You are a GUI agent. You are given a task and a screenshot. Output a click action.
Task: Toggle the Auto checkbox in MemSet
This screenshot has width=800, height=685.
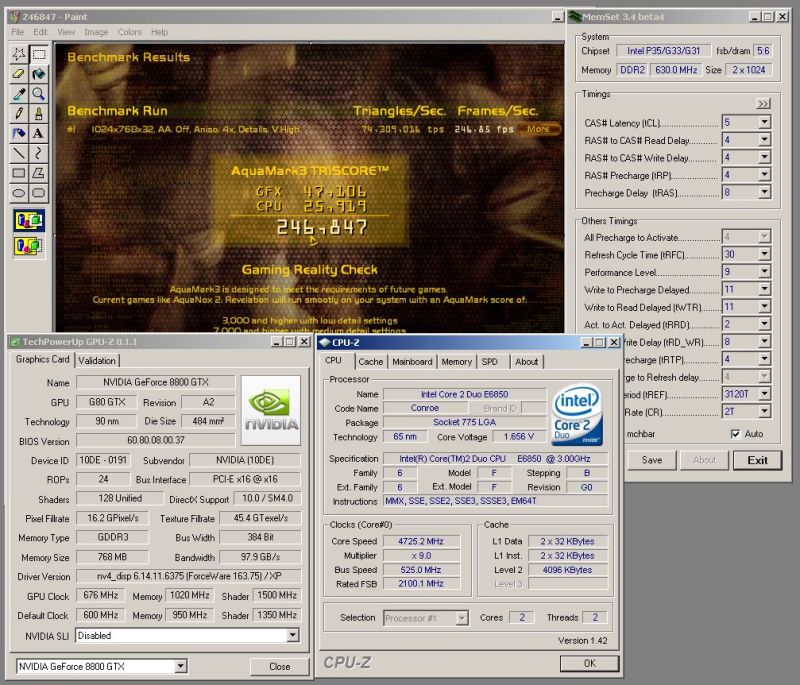point(735,434)
